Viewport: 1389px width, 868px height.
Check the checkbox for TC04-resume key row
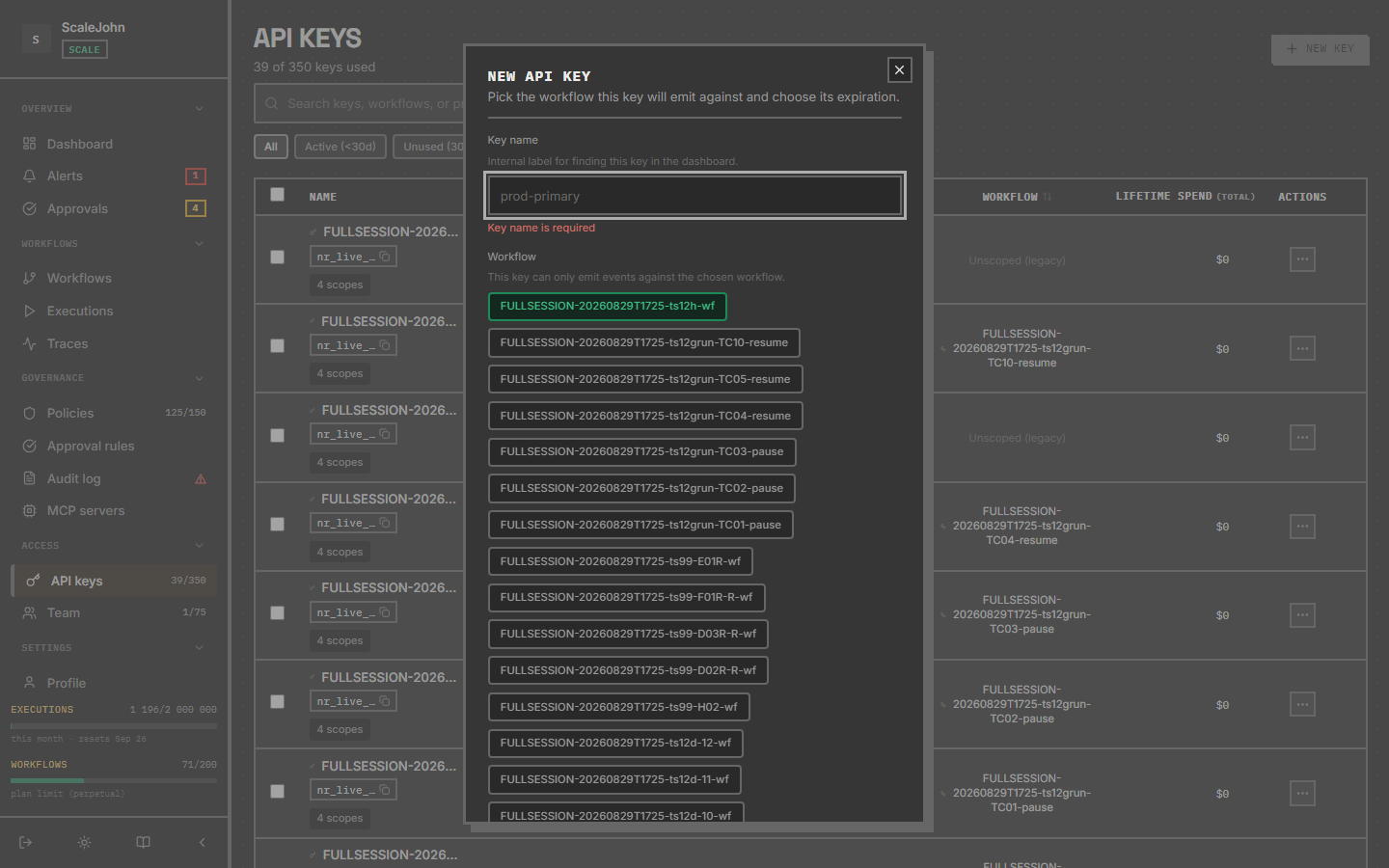pyautogui.click(x=278, y=524)
